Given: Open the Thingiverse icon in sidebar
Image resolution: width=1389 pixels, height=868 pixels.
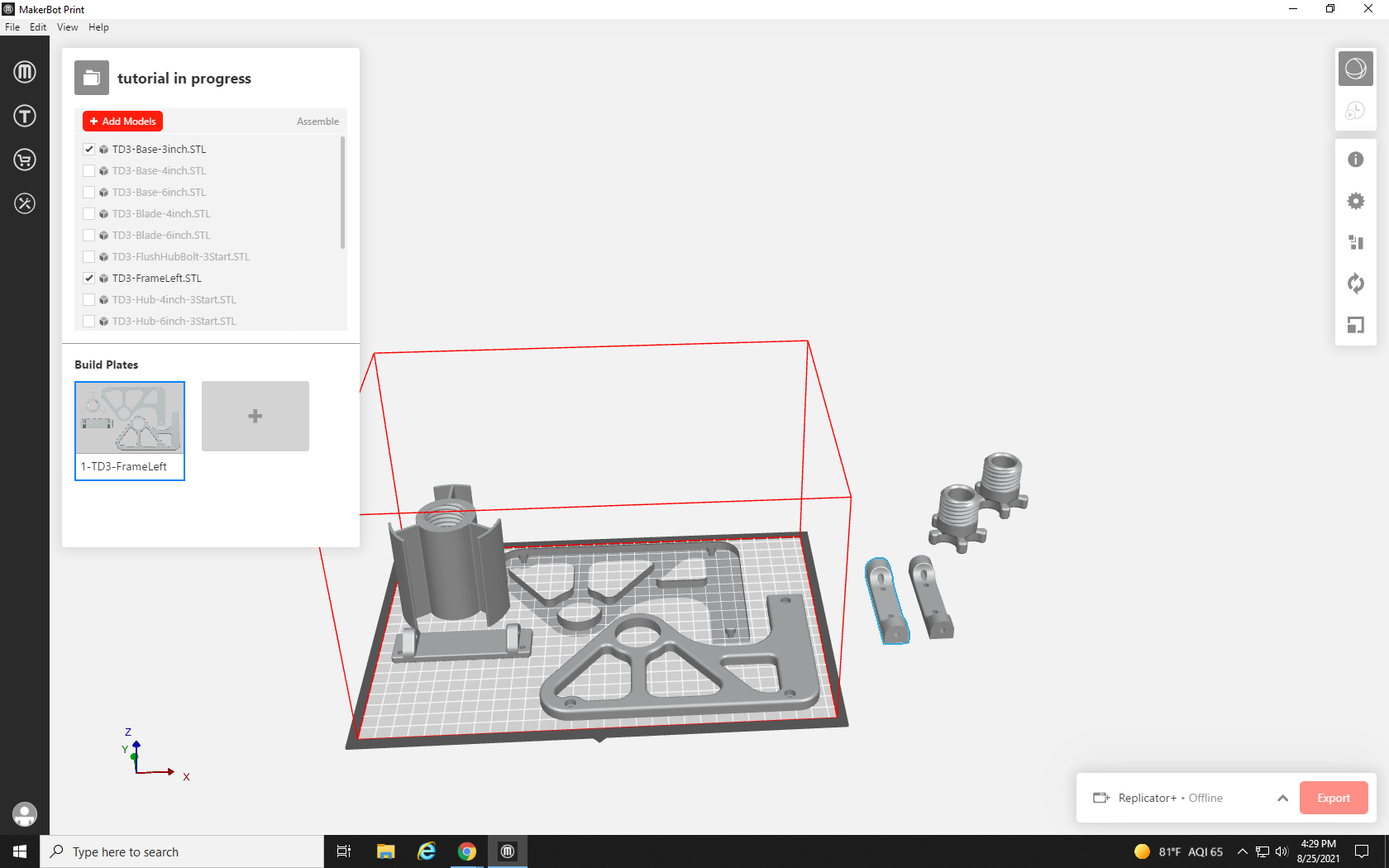Looking at the screenshot, I should (25, 116).
